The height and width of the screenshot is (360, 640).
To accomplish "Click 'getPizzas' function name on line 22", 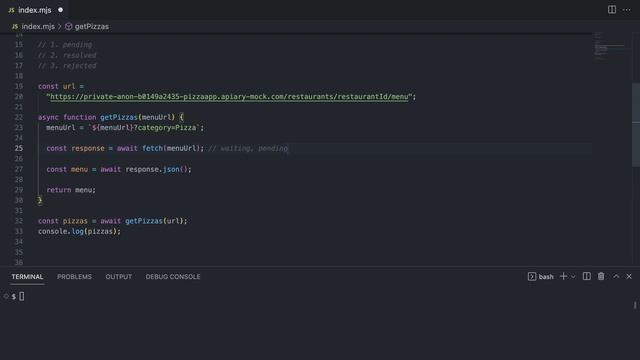I will coord(119,117).
